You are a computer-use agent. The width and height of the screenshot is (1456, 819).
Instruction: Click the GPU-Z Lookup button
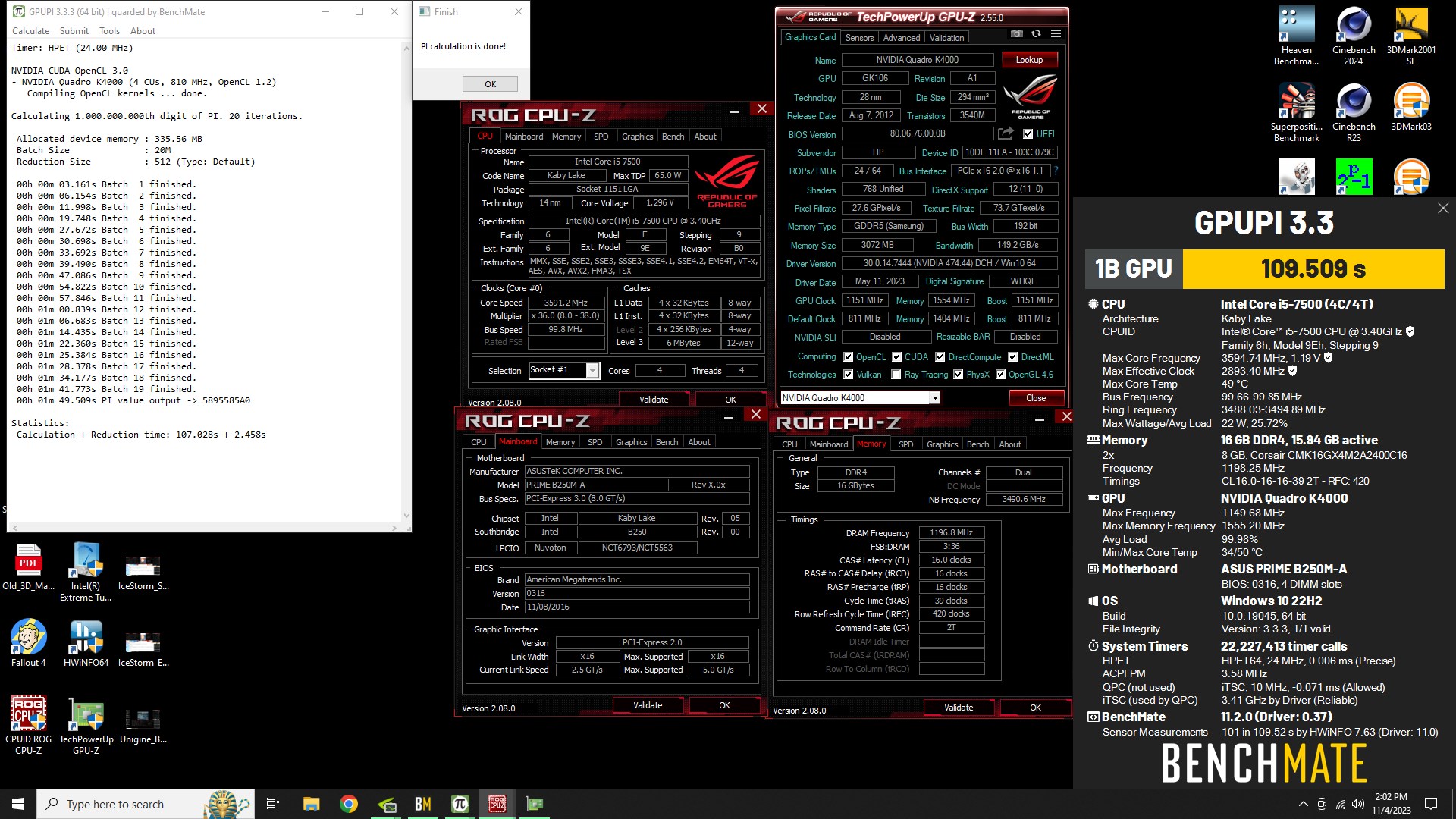(1029, 60)
